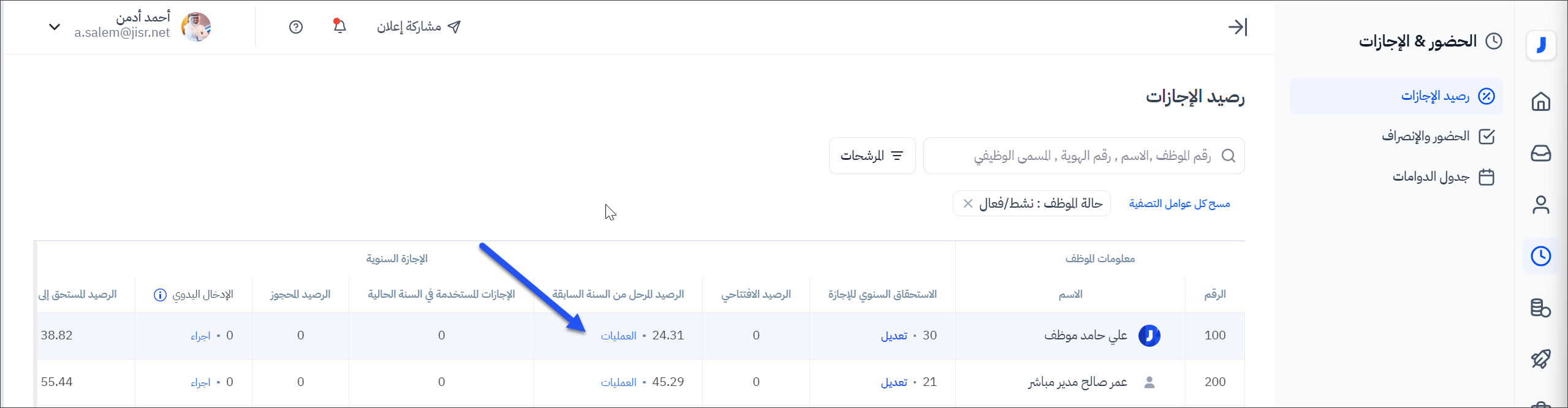Go to الحضور والإنصراف menu item
This screenshot has width=1568, height=408.
(x=1425, y=136)
